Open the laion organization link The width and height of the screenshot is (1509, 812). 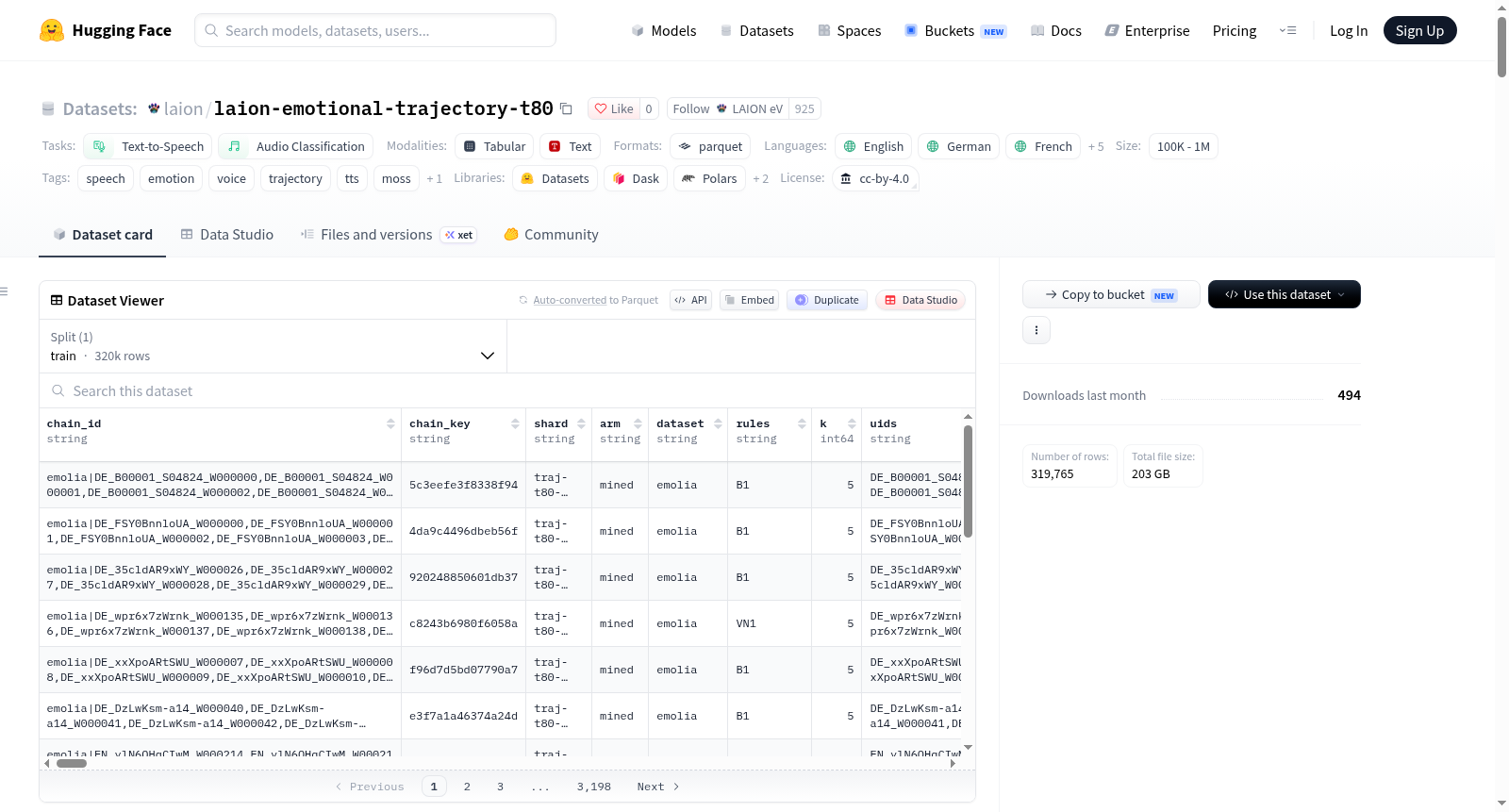(x=183, y=108)
